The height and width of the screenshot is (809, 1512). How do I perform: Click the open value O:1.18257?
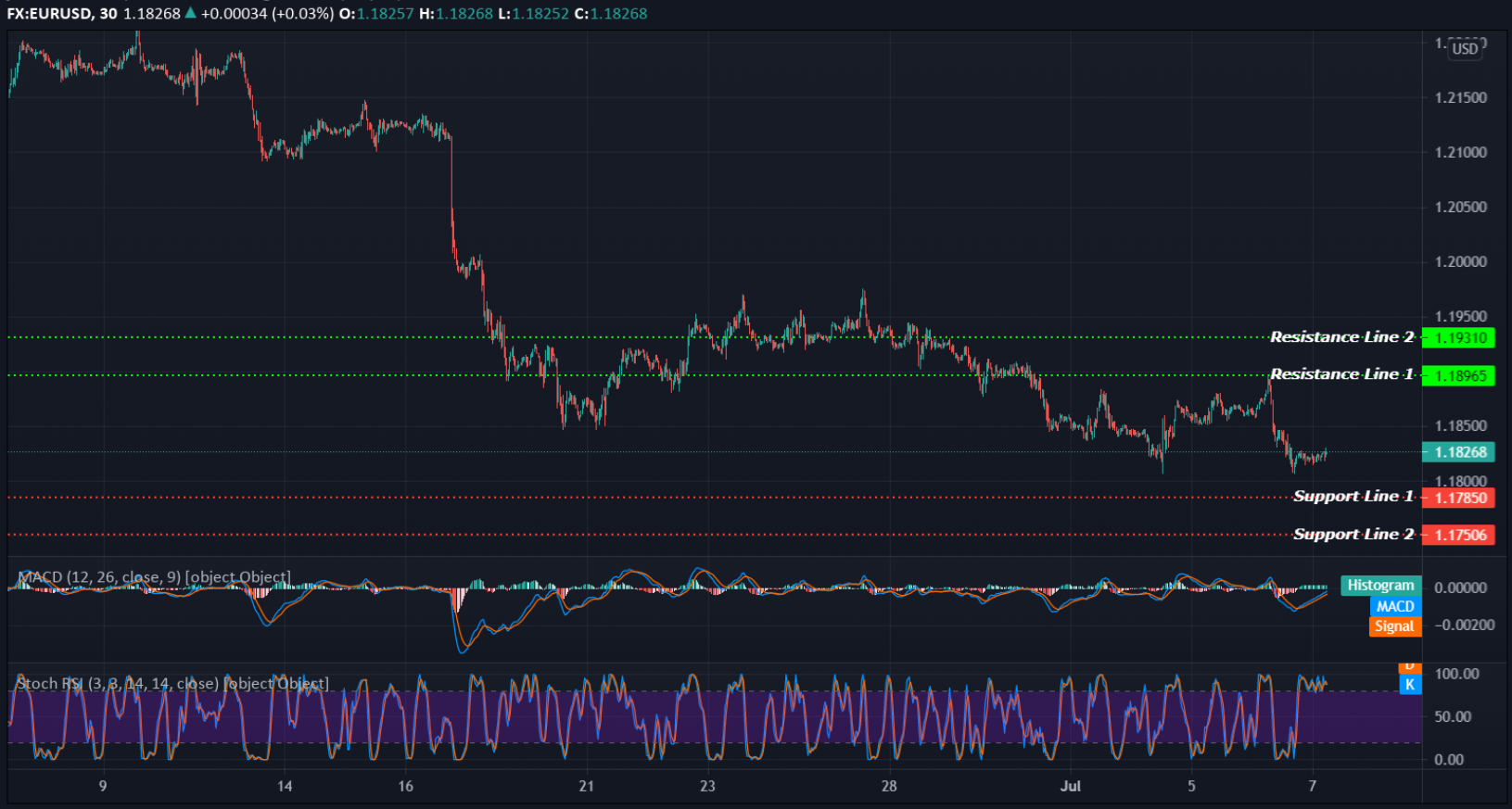pos(376,14)
